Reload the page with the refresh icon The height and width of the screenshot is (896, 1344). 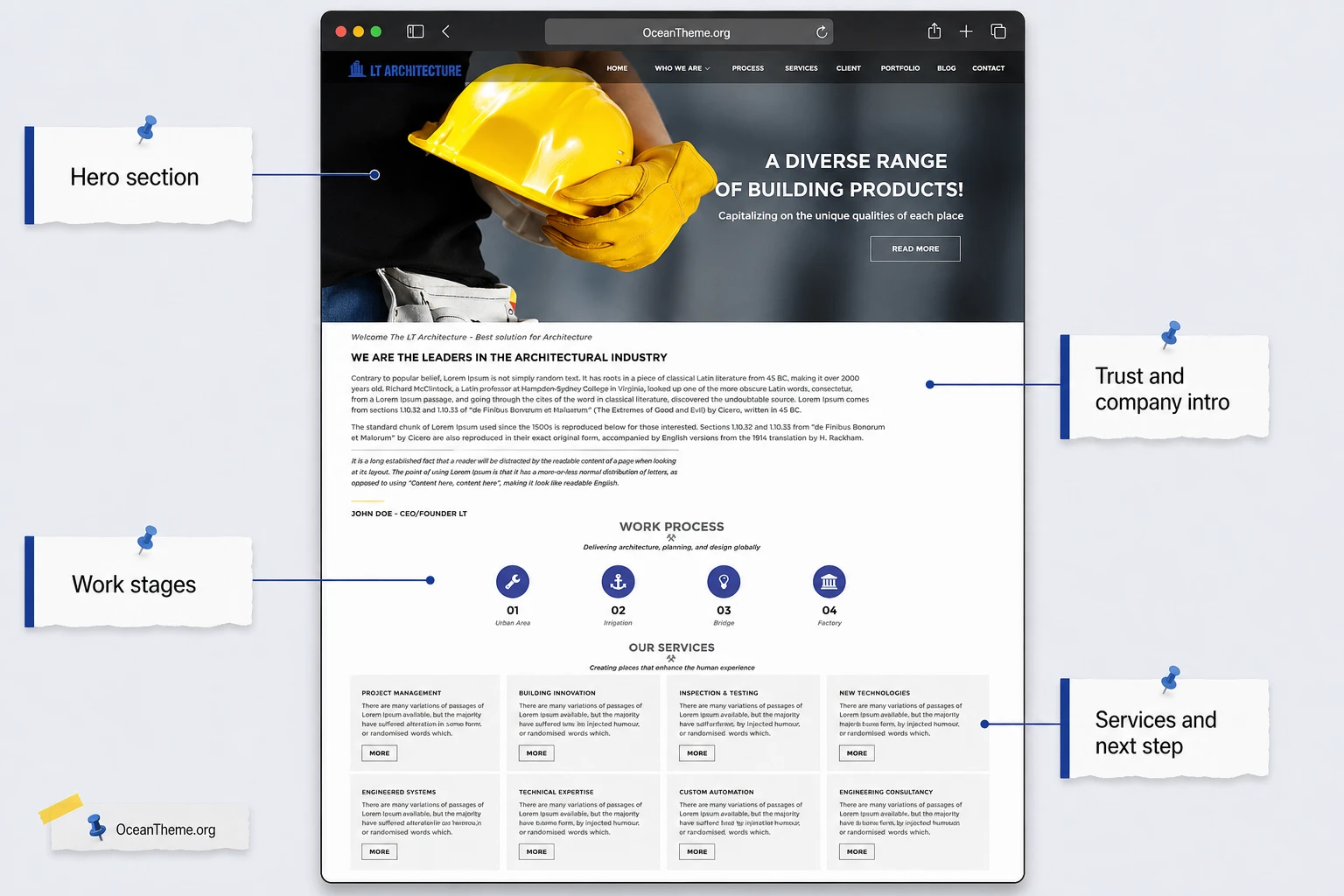coord(822,32)
